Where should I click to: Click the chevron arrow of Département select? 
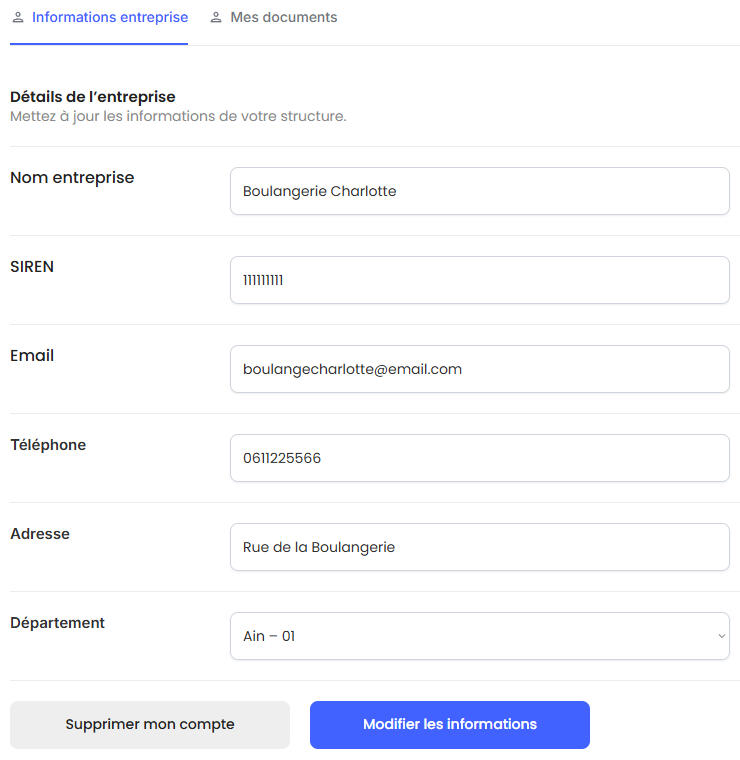click(721, 636)
